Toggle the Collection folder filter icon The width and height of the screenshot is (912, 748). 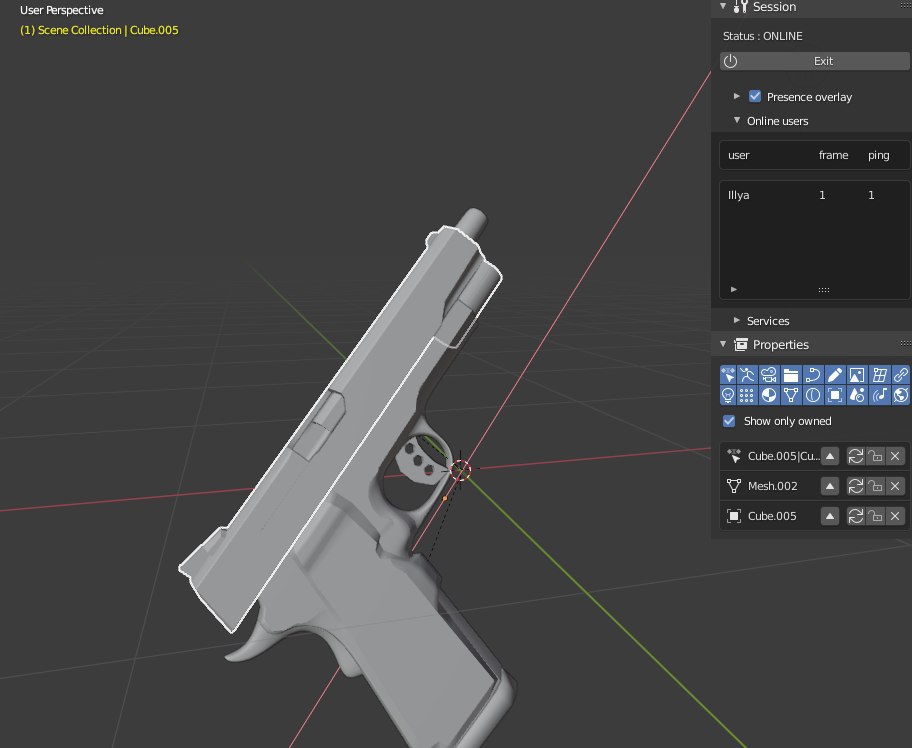pos(791,375)
